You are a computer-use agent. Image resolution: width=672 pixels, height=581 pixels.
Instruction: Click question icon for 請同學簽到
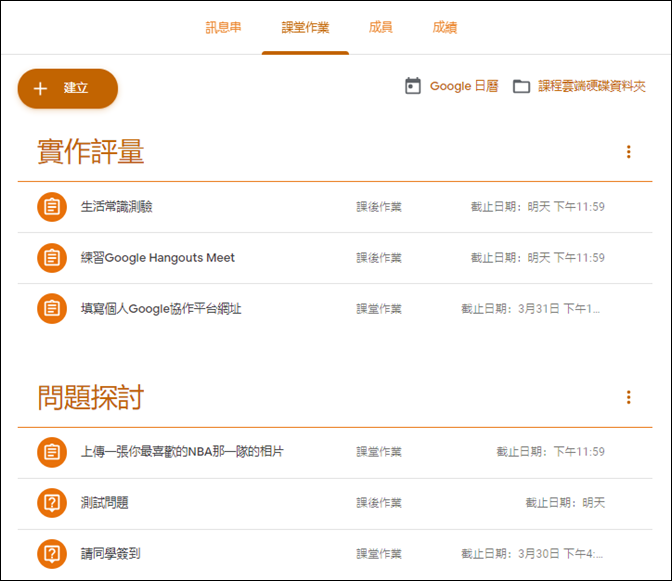point(52,554)
